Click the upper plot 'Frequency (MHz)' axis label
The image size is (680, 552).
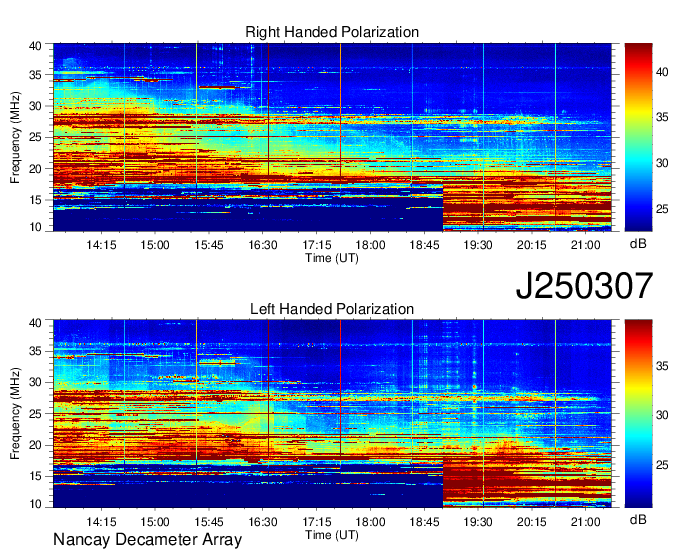15,137
